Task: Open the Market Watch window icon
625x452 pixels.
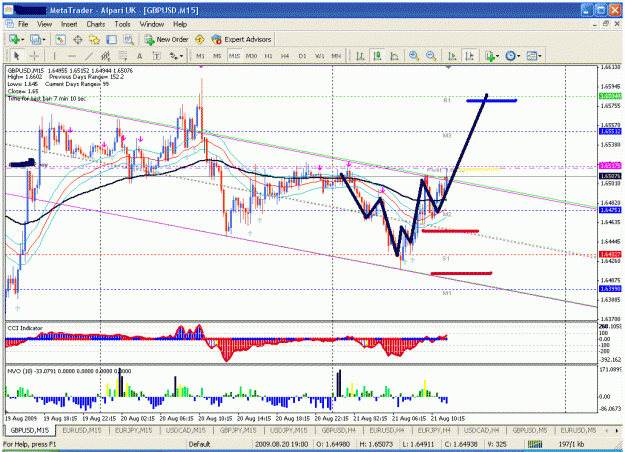Action: [60, 39]
